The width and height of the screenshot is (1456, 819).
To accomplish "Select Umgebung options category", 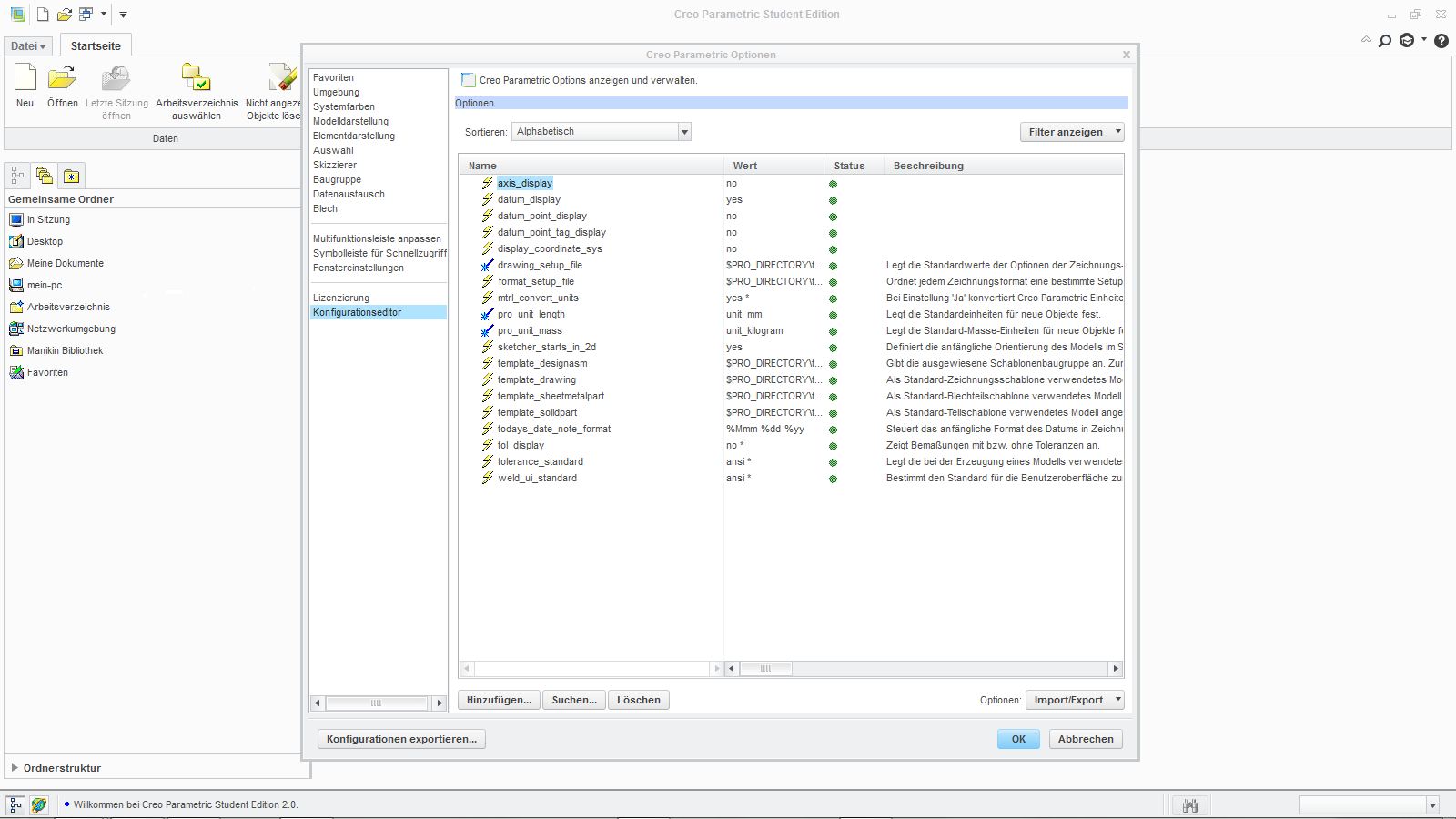I will coord(336,92).
